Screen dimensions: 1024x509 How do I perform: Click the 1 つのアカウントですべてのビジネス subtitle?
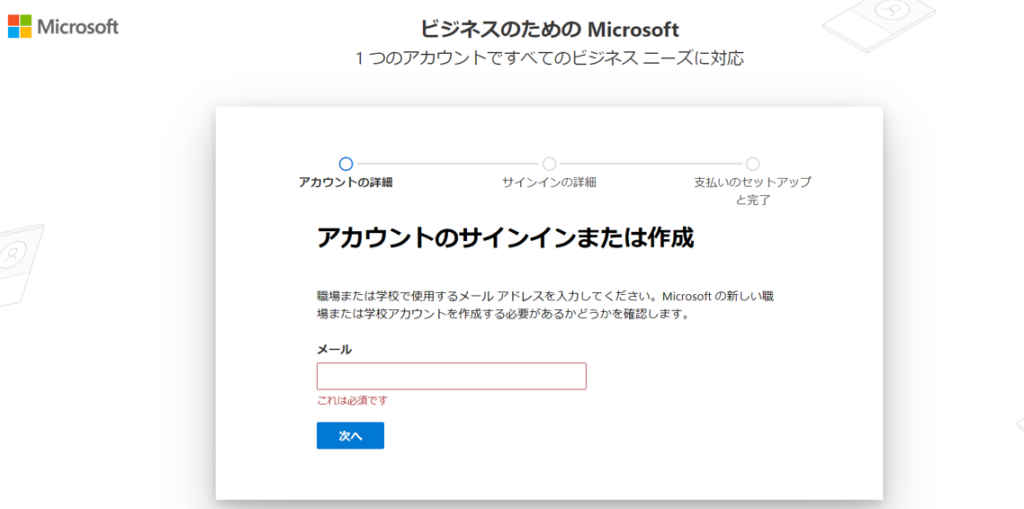pos(549,58)
